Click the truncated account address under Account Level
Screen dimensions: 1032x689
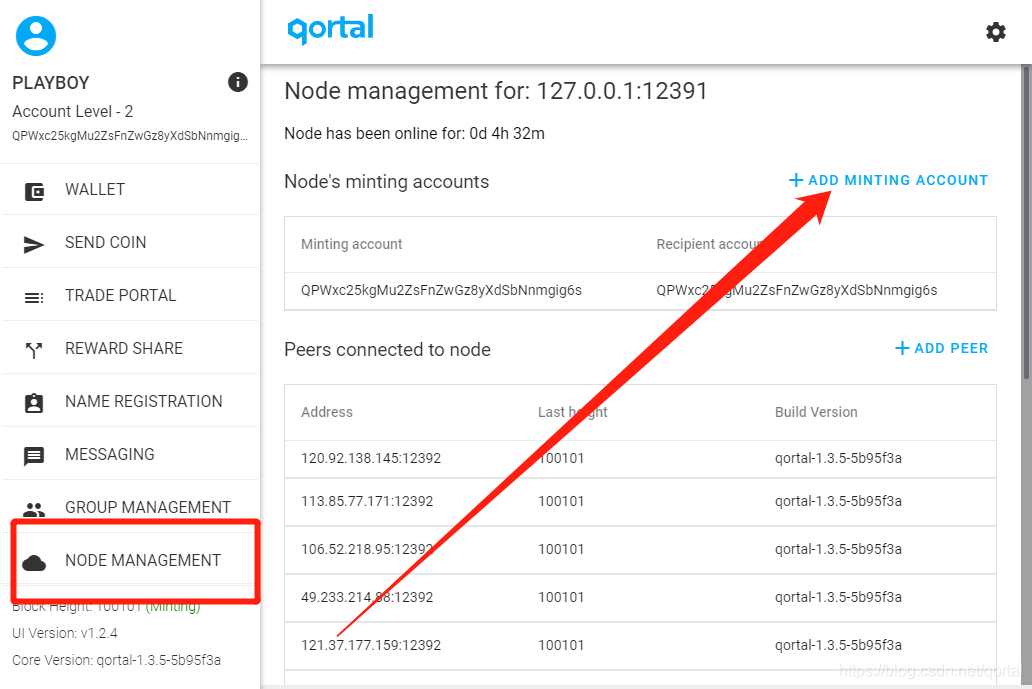click(130, 136)
